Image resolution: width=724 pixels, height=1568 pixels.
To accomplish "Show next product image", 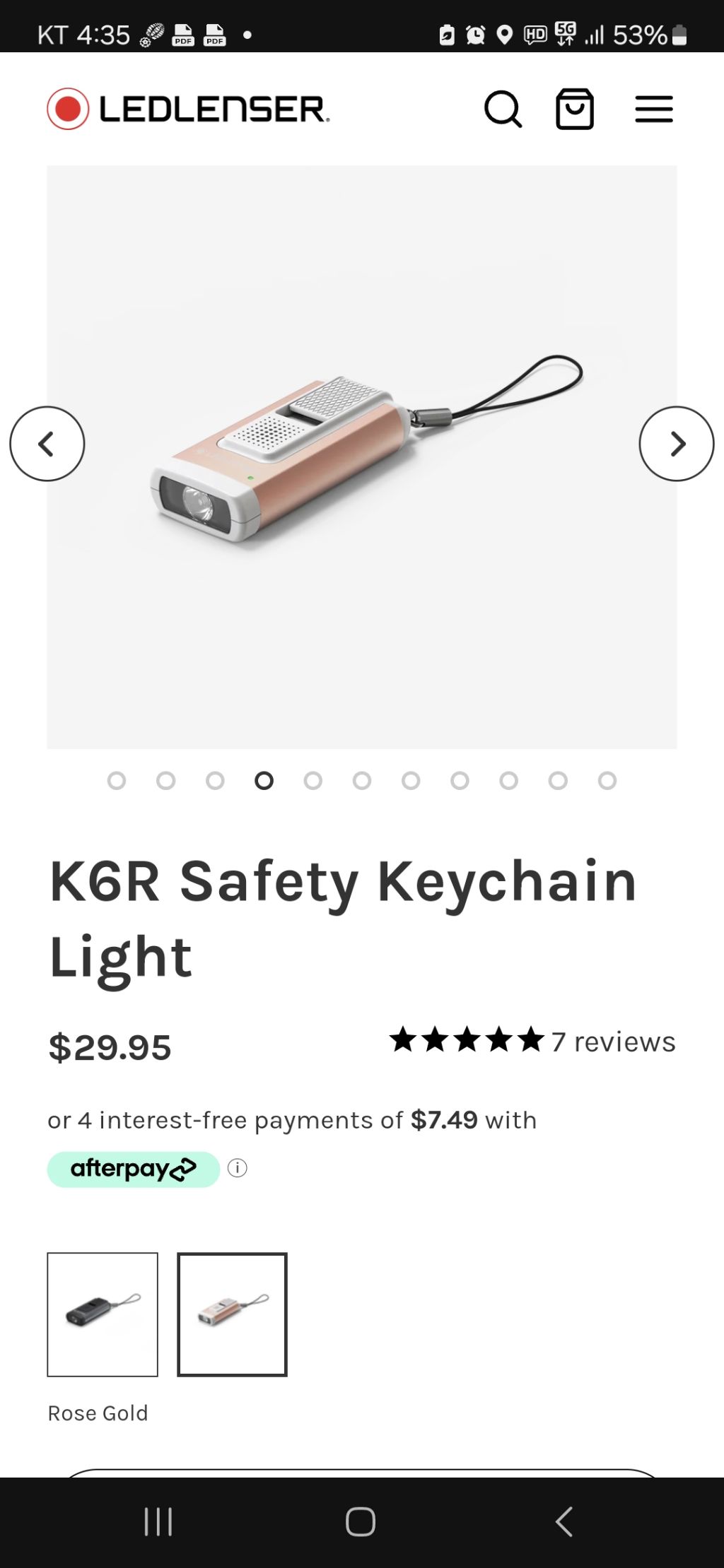I will pos(676,444).
